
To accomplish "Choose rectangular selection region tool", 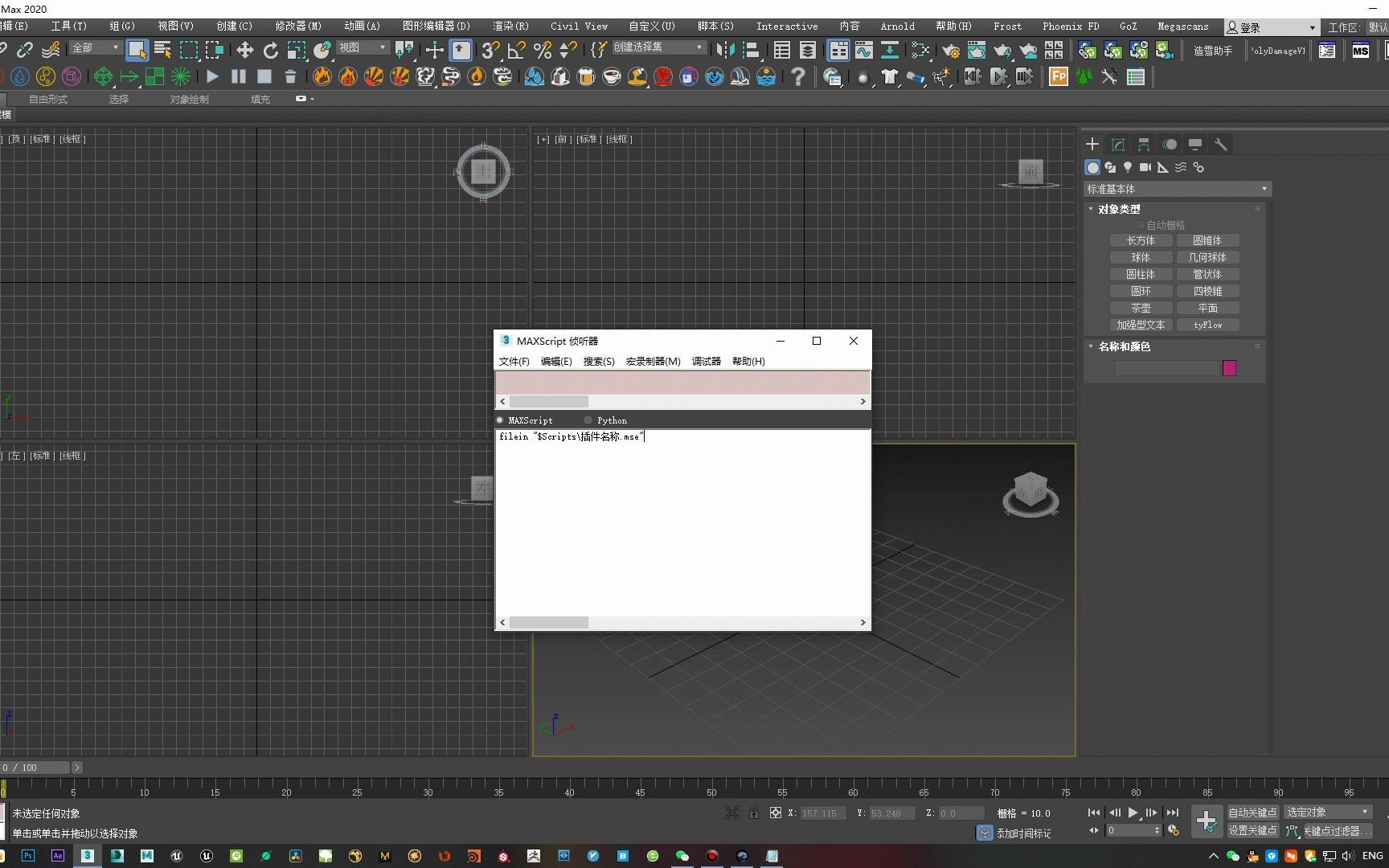I will tap(188, 51).
